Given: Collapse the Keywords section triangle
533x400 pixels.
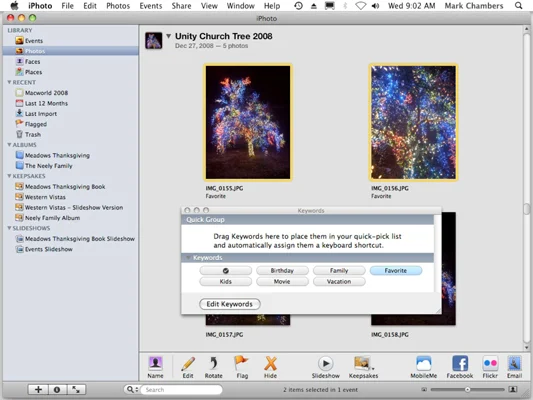Looking at the screenshot, I should pyautogui.click(x=188, y=258).
